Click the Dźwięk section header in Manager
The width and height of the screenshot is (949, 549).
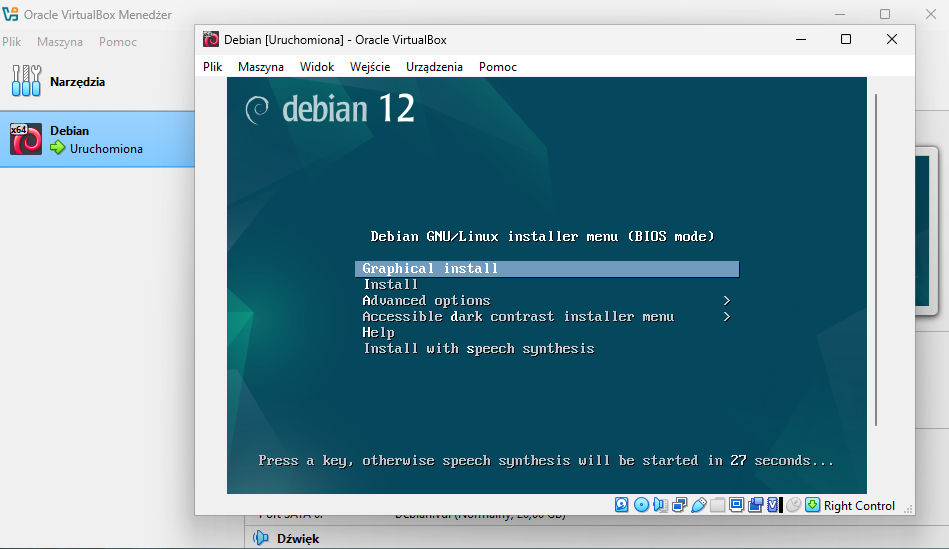pos(298,538)
